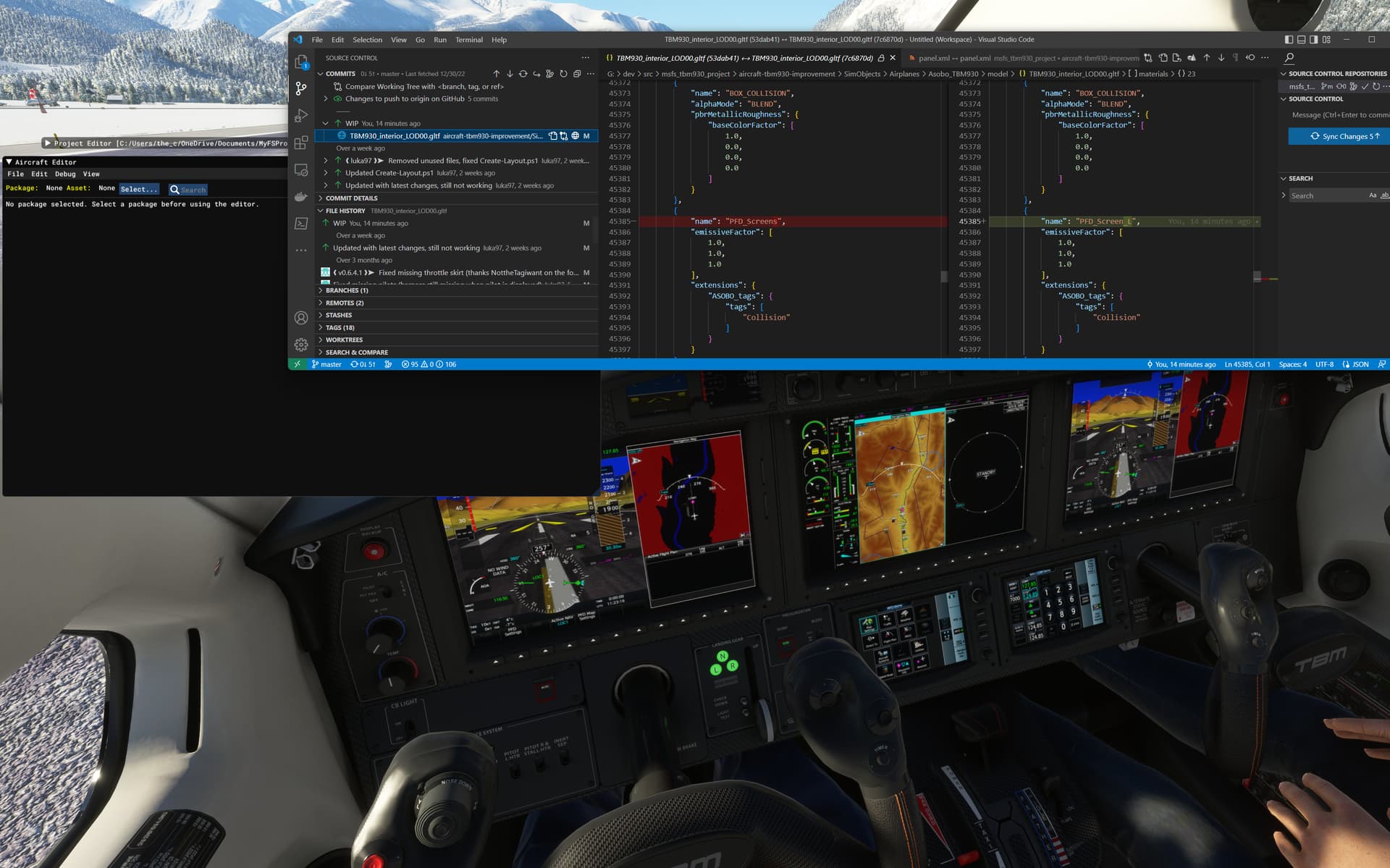Expand the REMOTES (2) section
Screen dimensions: 1390x868
344,303
